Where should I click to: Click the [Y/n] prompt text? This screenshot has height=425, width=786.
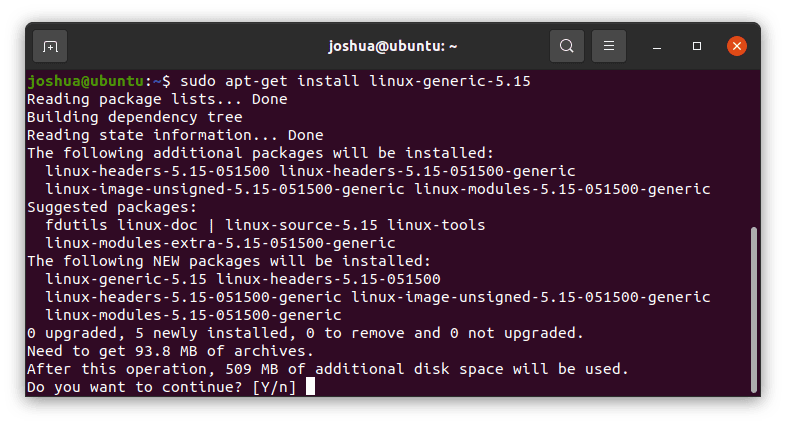[x=274, y=387]
